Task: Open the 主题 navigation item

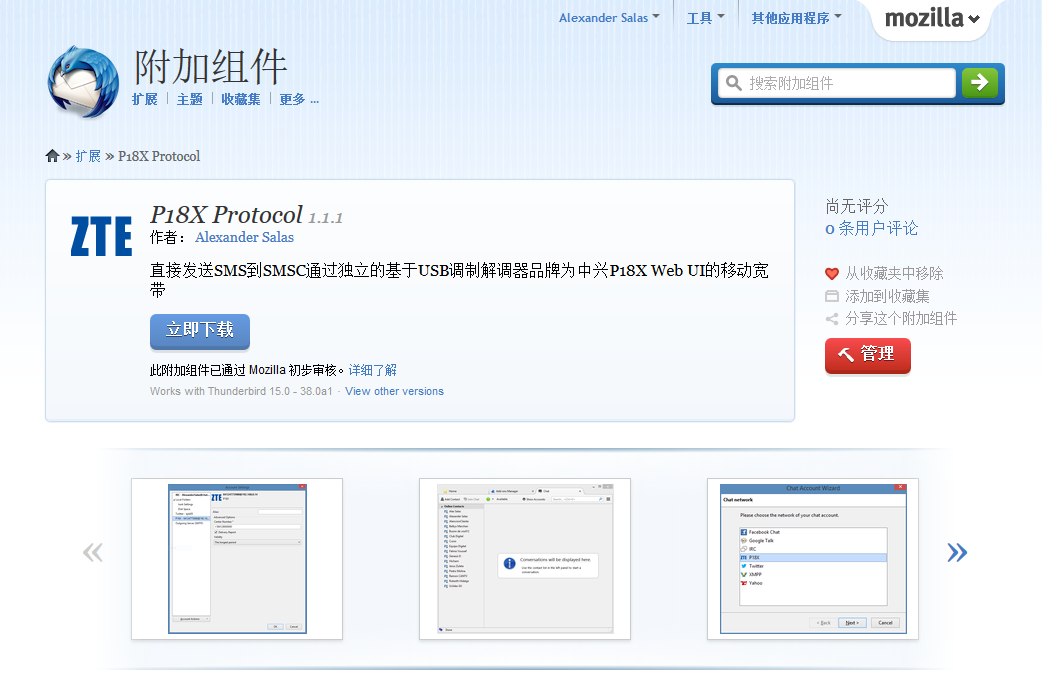Action: point(189,100)
